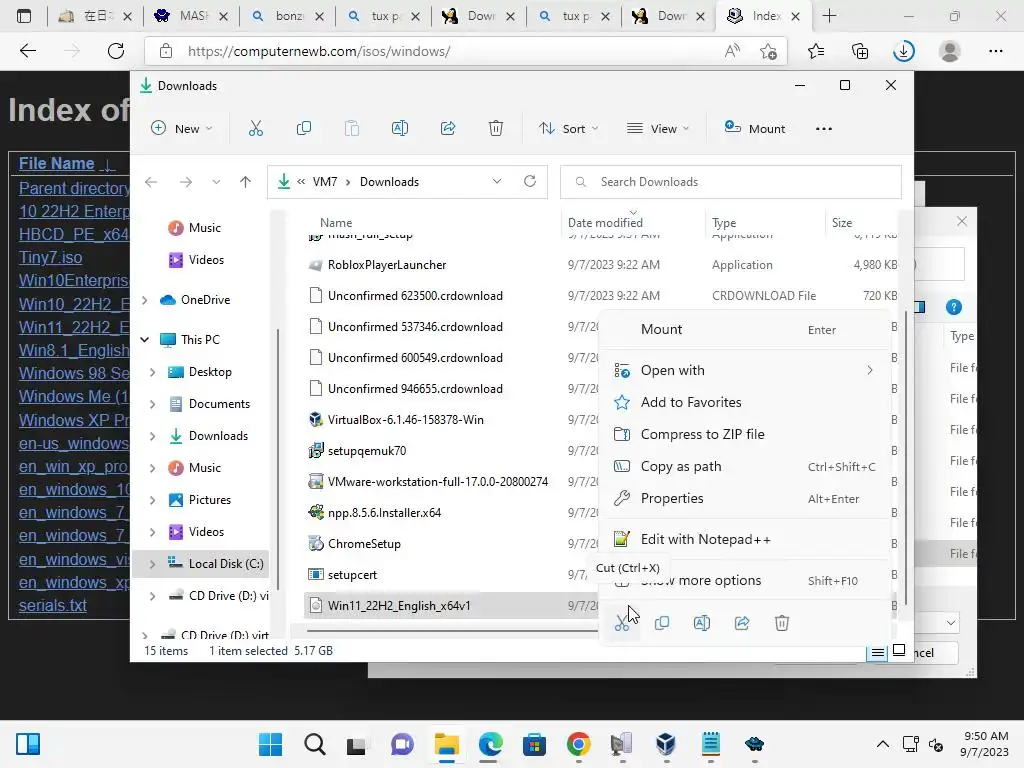This screenshot has width=1024, height=768.
Task: Open the Open with submenu
Action: (x=745, y=370)
